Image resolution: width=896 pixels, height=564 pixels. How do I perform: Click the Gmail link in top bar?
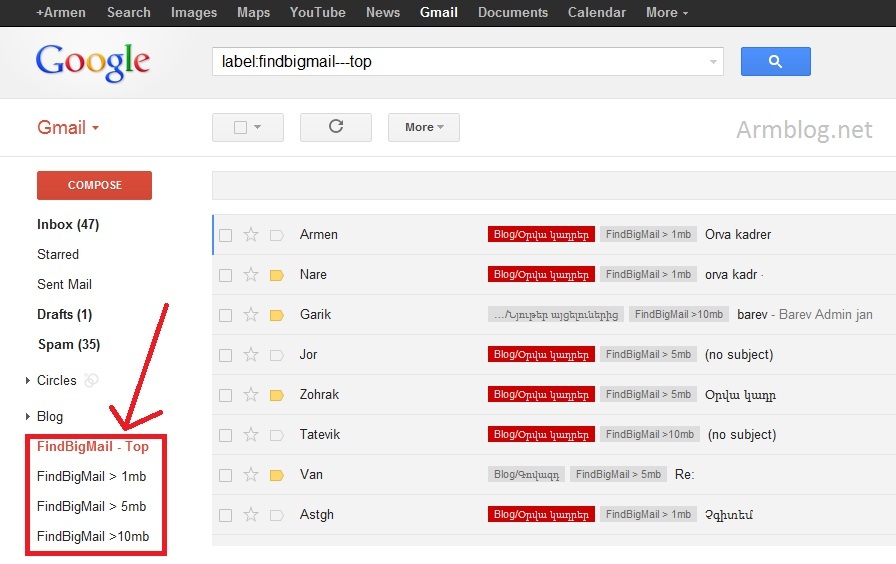(438, 13)
